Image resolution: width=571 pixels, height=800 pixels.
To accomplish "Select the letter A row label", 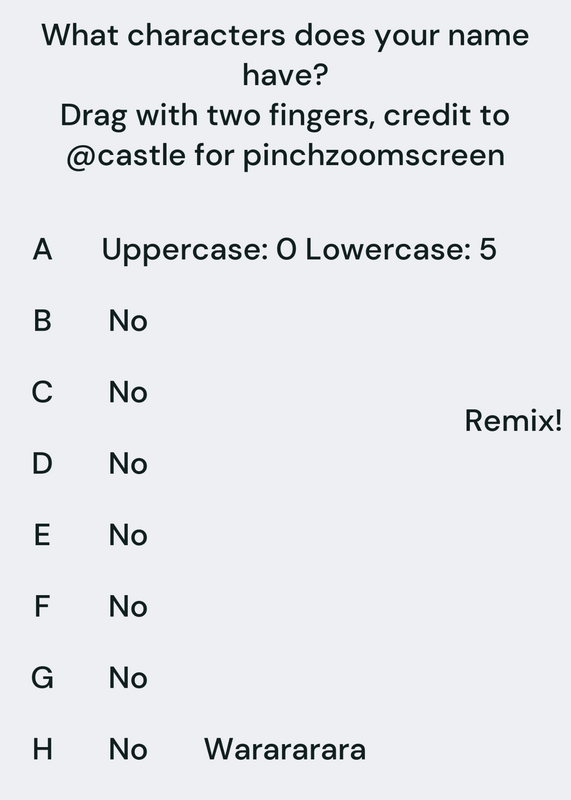I will click(x=42, y=249).
